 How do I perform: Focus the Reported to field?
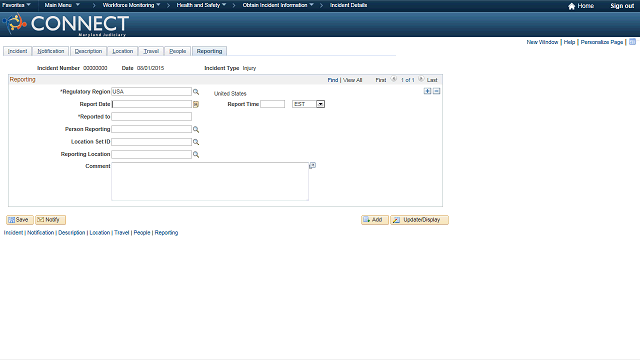(x=151, y=117)
